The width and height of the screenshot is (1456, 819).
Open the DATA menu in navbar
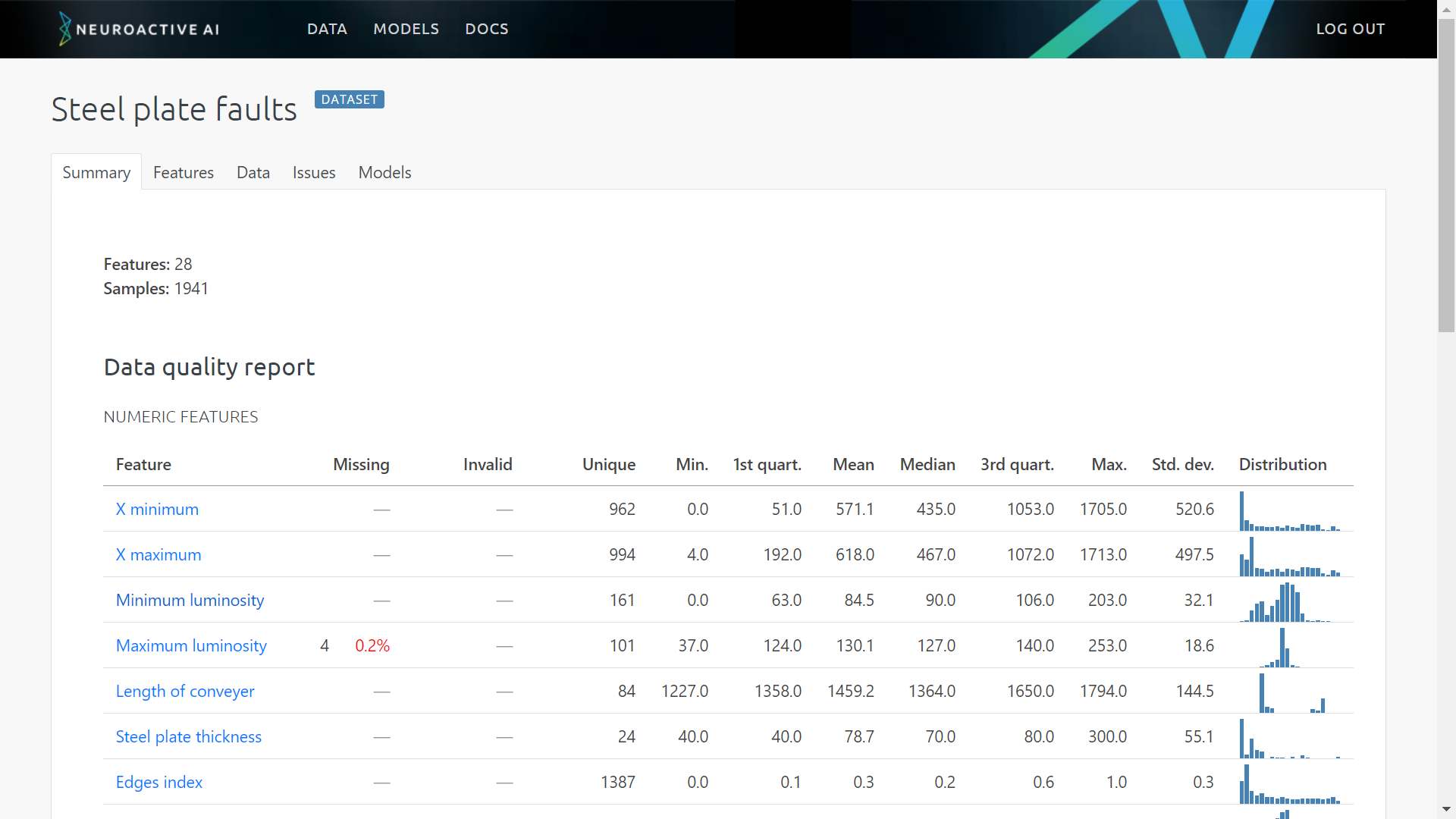pyautogui.click(x=327, y=29)
